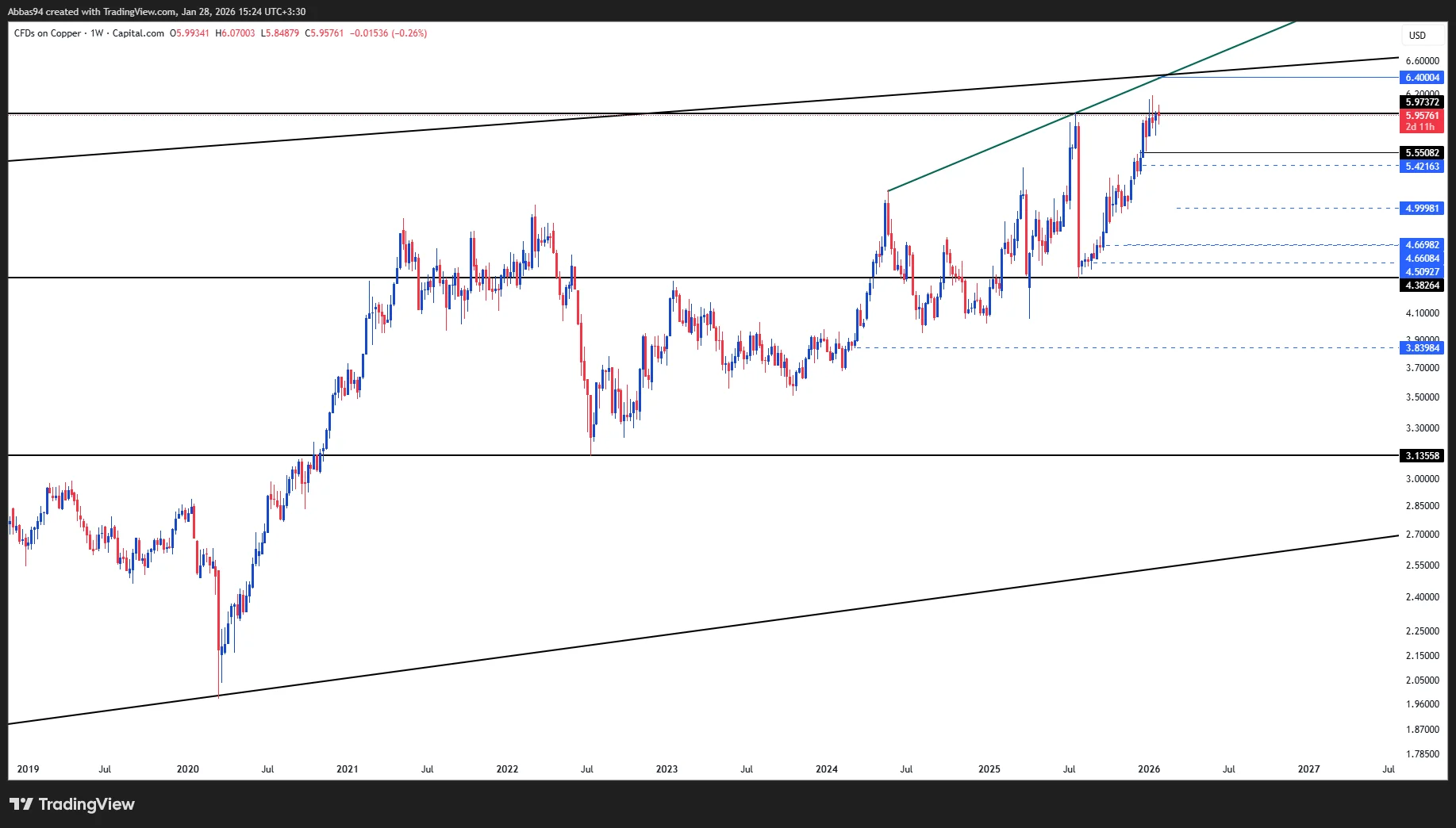Click the 2020 label on time axis
The height and width of the screenshot is (828, 1456).
[188, 769]
